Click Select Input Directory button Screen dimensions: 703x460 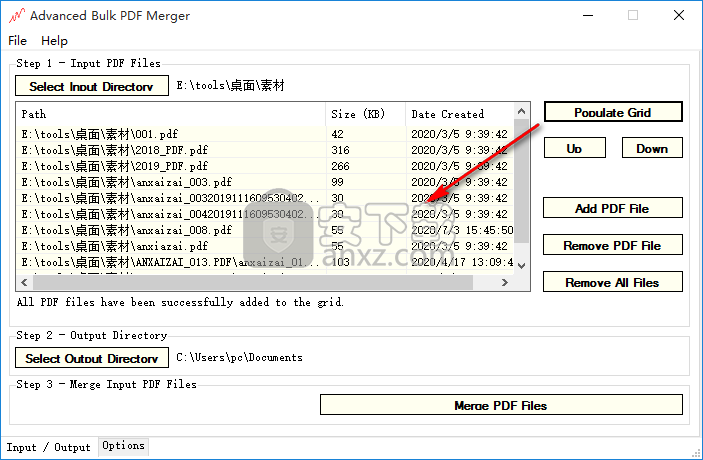[x=92, y=86]
